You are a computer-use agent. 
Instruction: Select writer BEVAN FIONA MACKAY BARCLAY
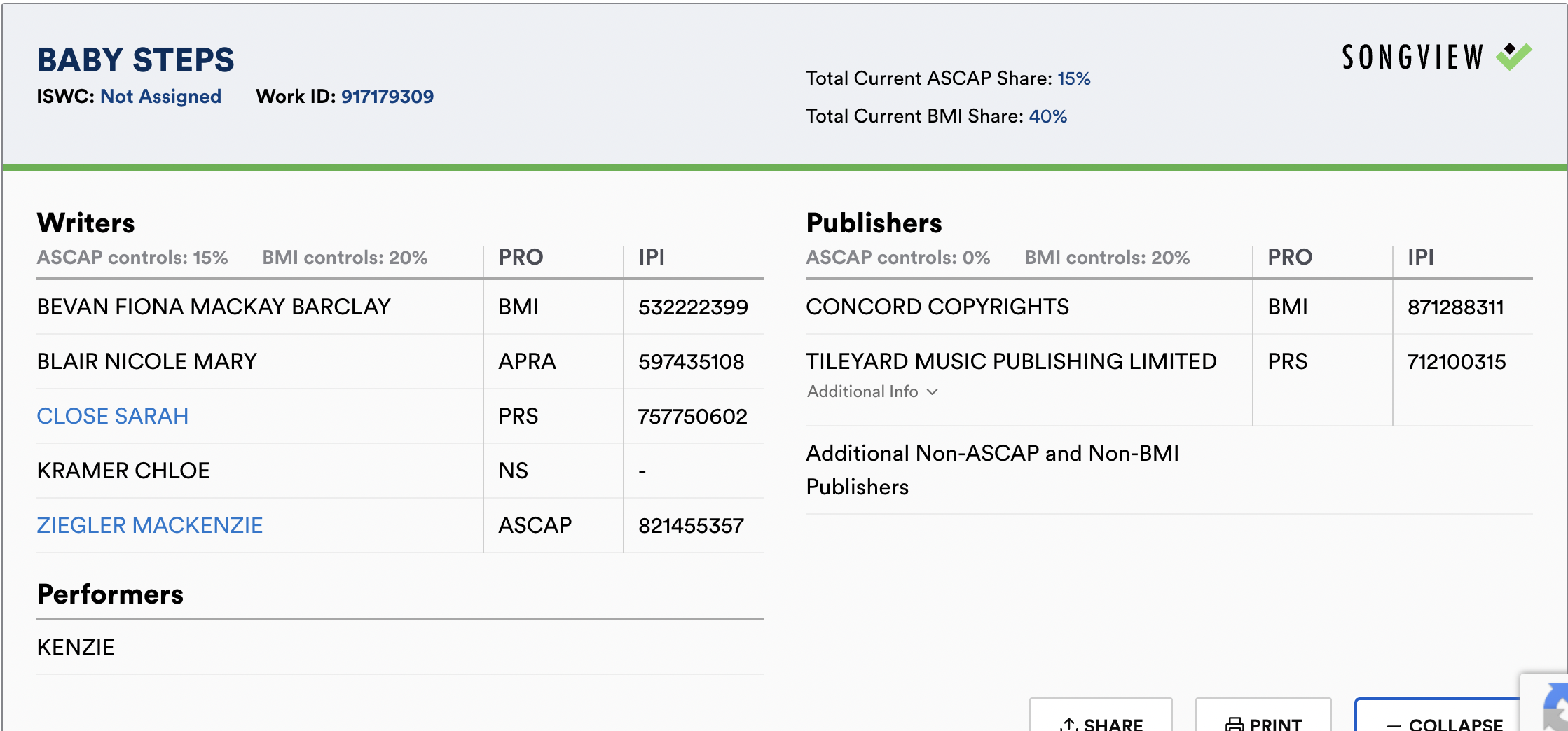214,307
